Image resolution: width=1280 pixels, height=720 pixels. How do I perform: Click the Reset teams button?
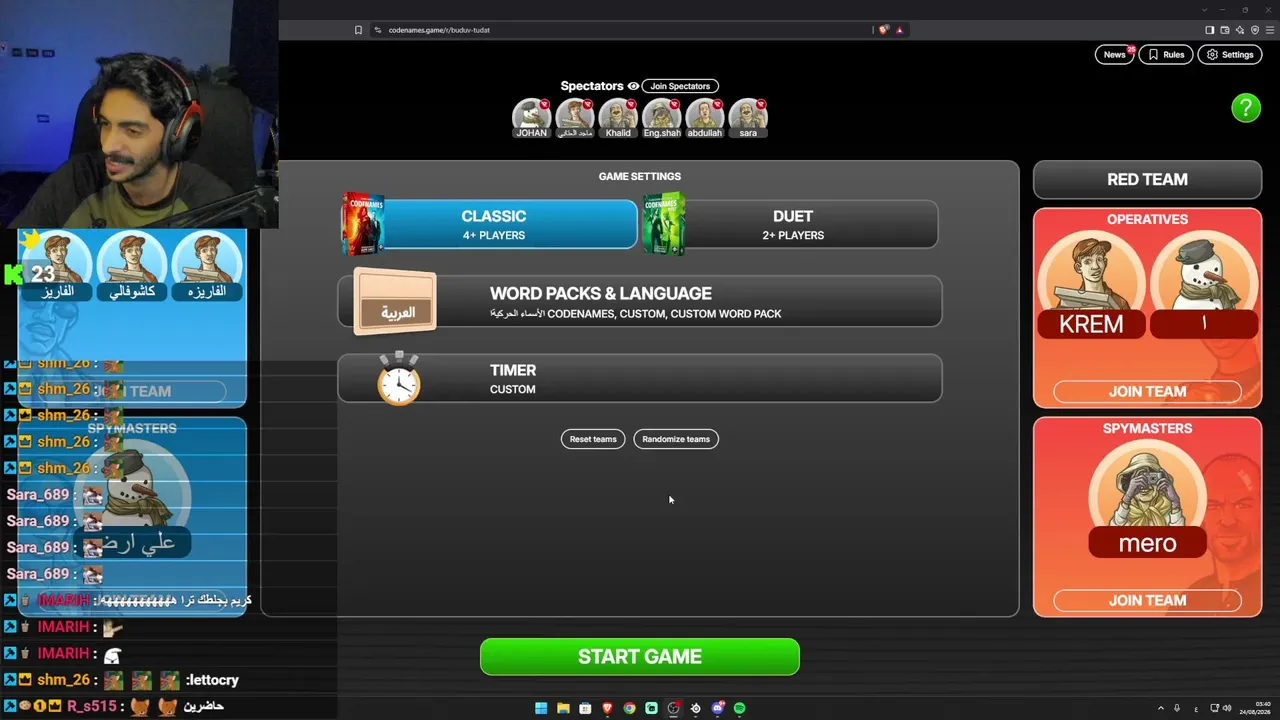click(x=593, y=439)
